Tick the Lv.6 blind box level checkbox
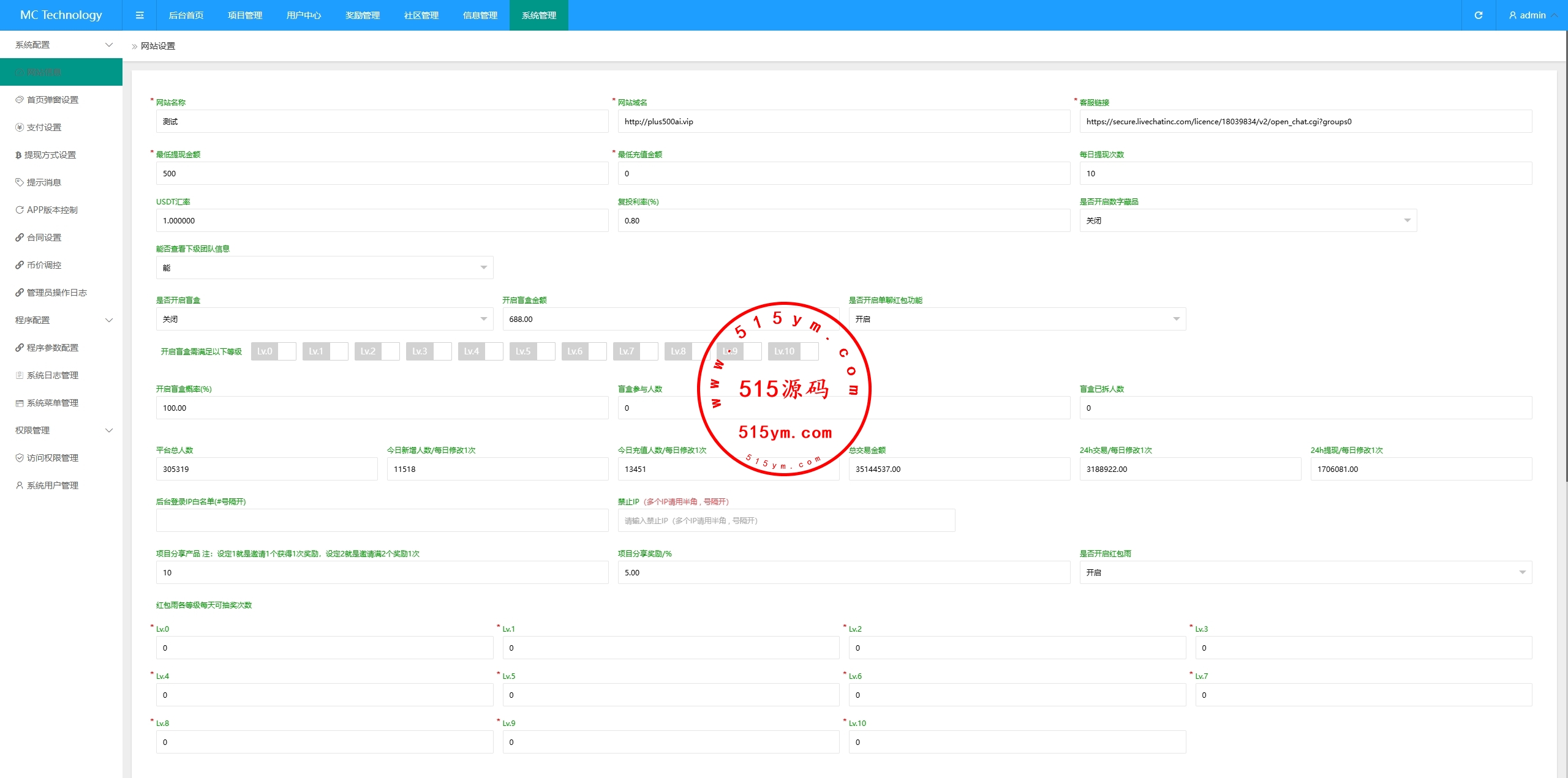 [x=597, y=351]
